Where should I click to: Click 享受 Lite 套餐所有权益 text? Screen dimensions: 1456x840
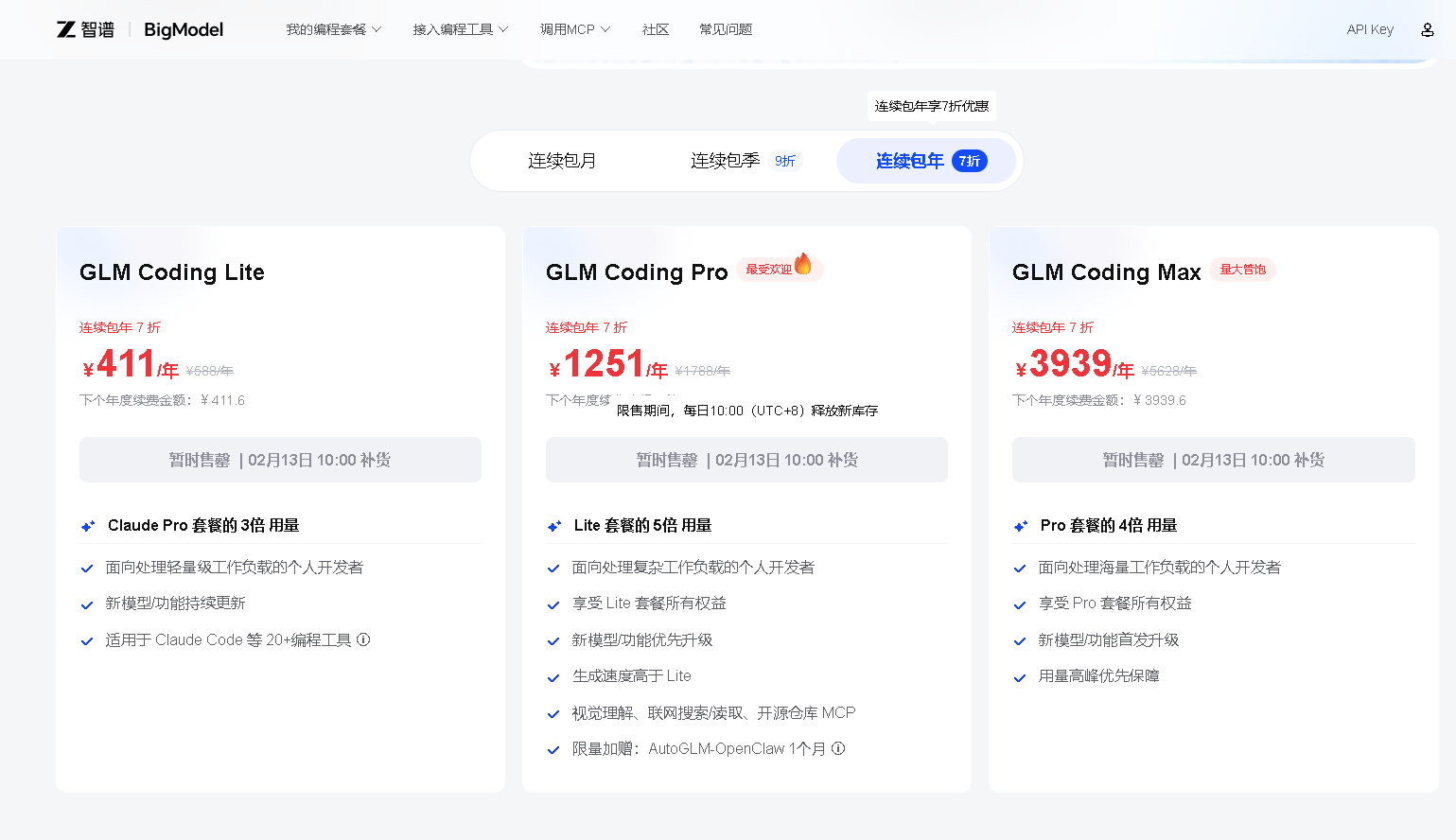point(649,604)
